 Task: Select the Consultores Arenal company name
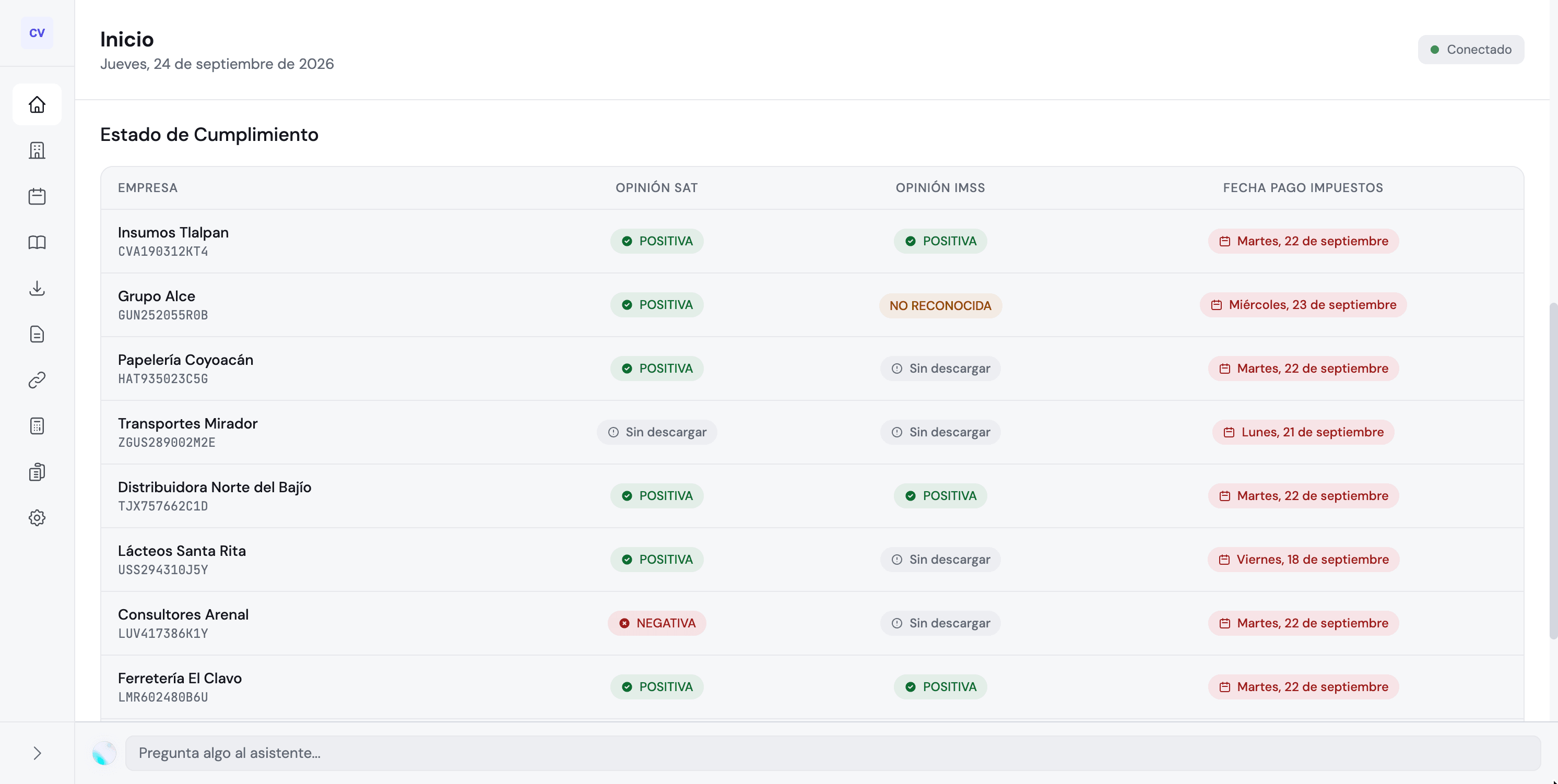pos(183,615)
